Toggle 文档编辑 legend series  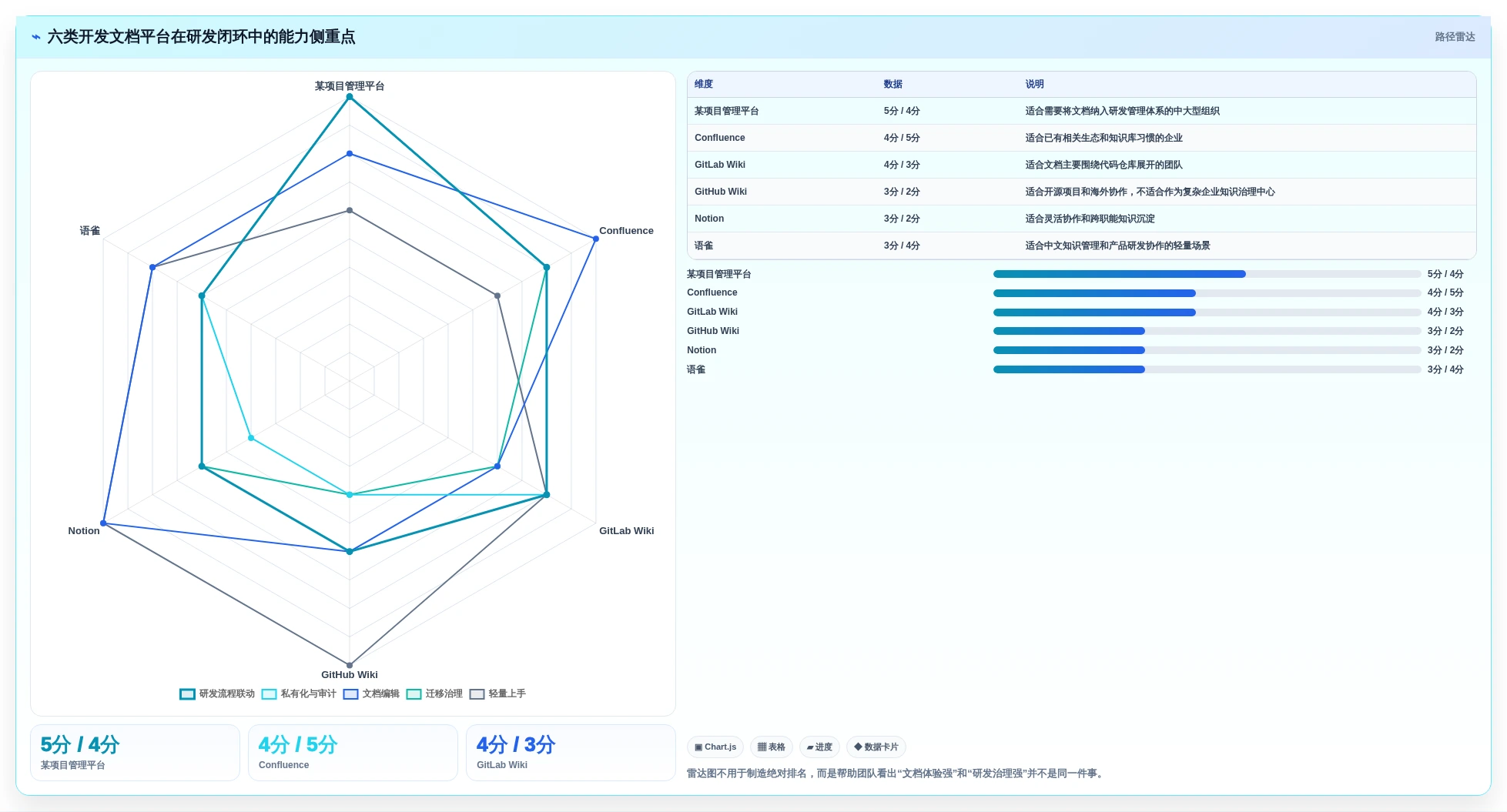[371, 693]
